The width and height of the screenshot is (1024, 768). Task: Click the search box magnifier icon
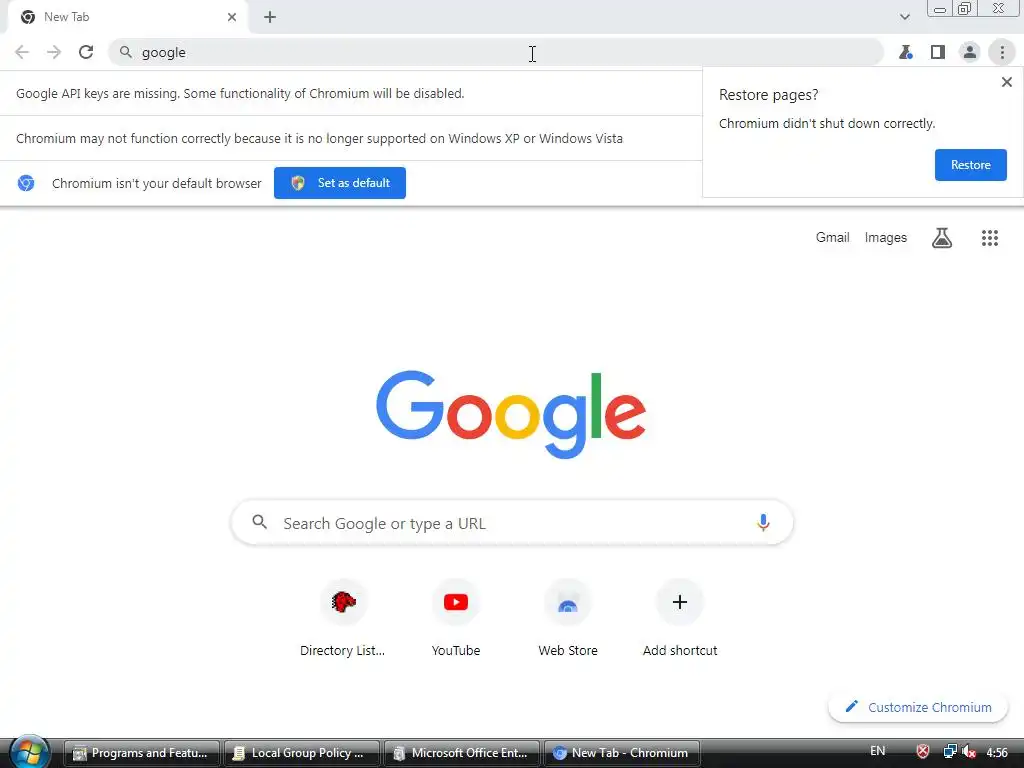259,522
